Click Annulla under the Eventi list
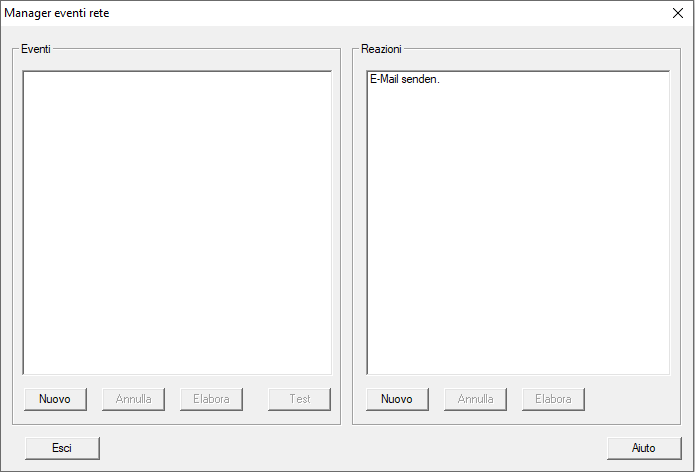Screen dimensions: 695x472 click(133, 399)
